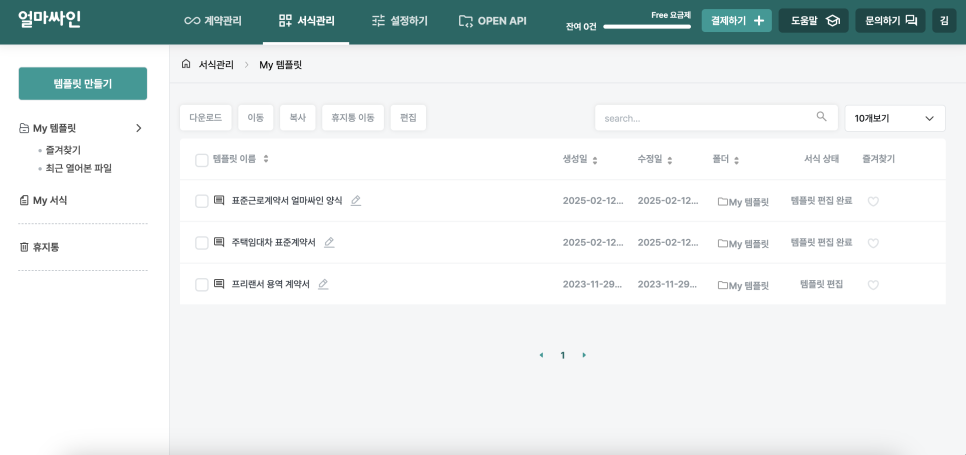Select page 1 in pagination
Screen dimensions: 966x455
tap(562, 355)
